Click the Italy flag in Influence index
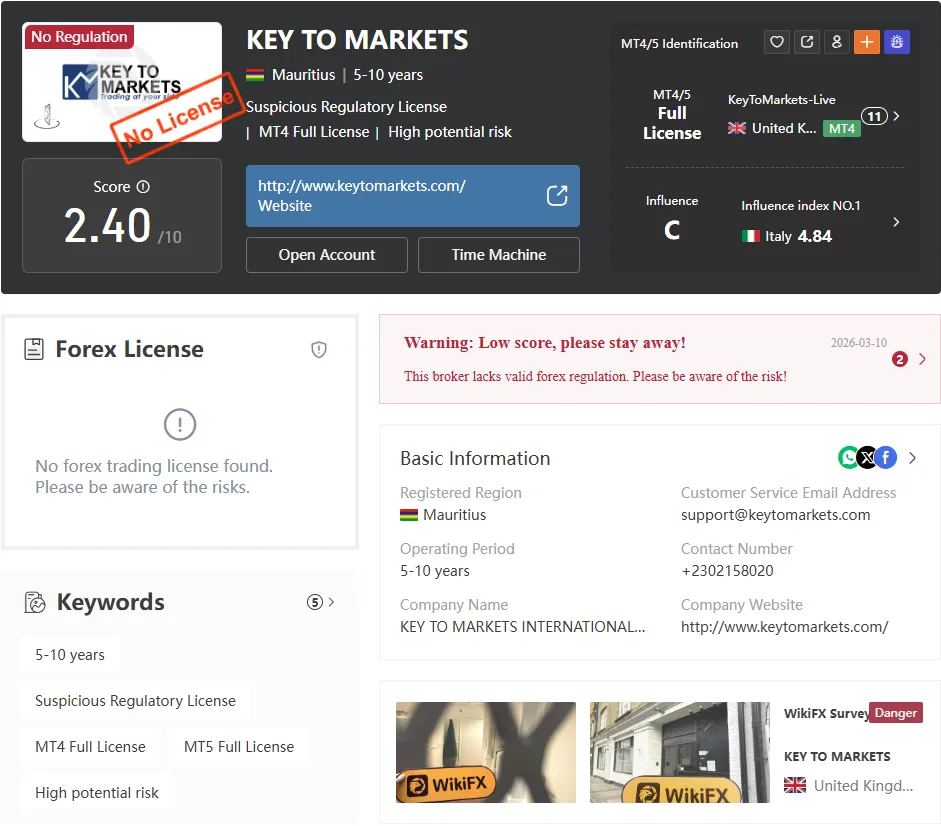 click(x=750, y=236)
